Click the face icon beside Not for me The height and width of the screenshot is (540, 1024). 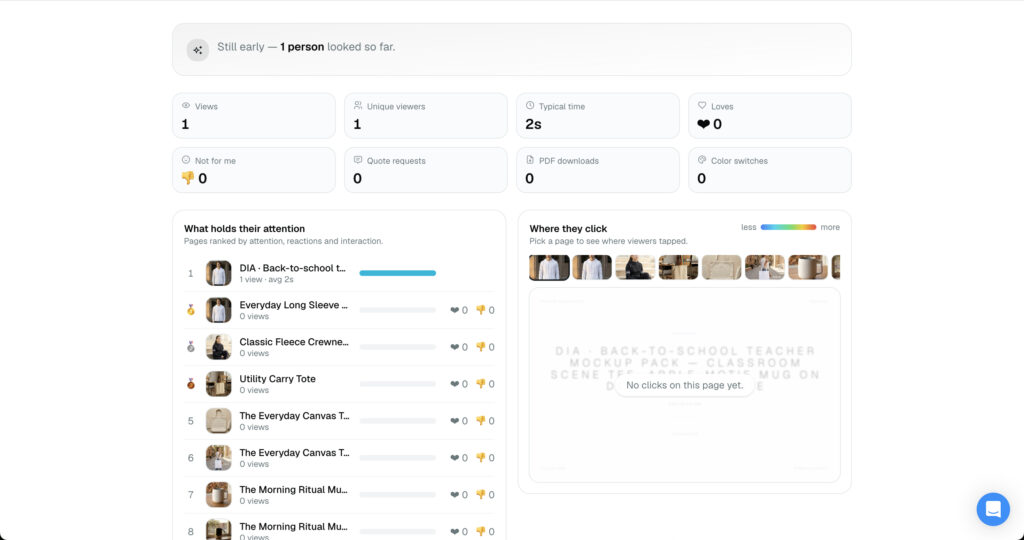point(186,160)
